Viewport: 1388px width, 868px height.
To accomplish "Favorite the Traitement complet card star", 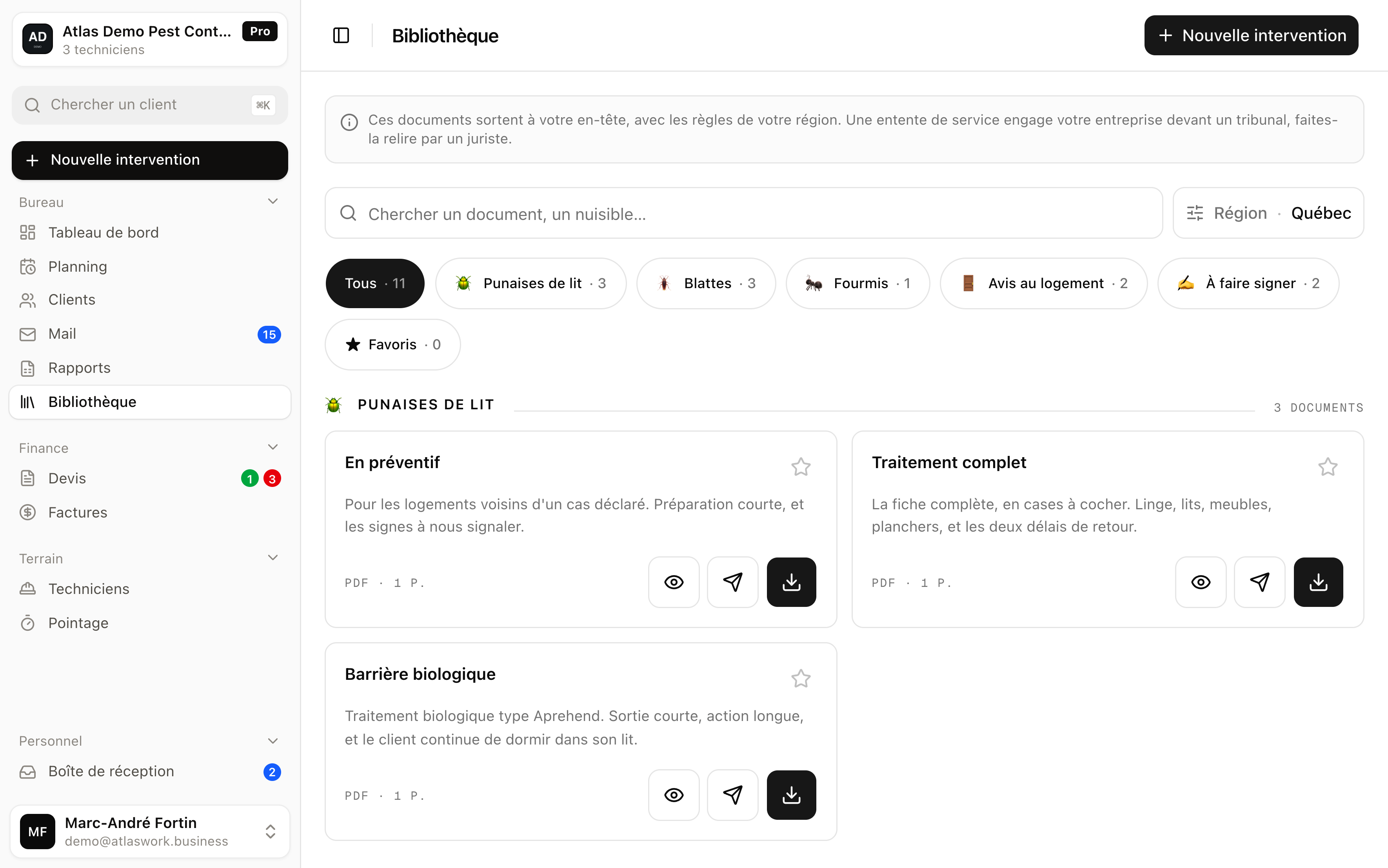I will pyautogui.click(x=1328, y=467).
